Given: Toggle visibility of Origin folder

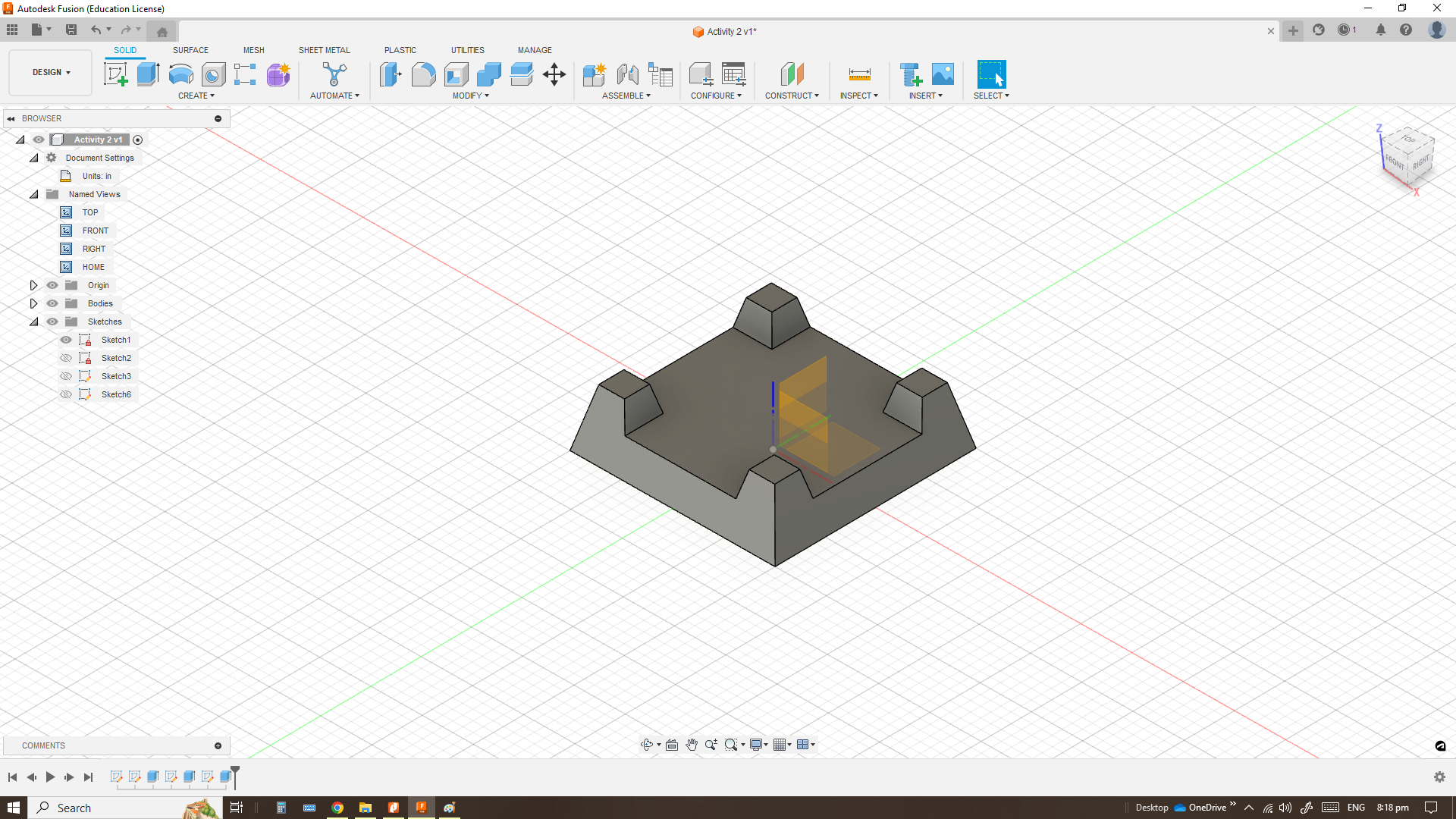Looking at the screenshot, I should pos(52,285).
